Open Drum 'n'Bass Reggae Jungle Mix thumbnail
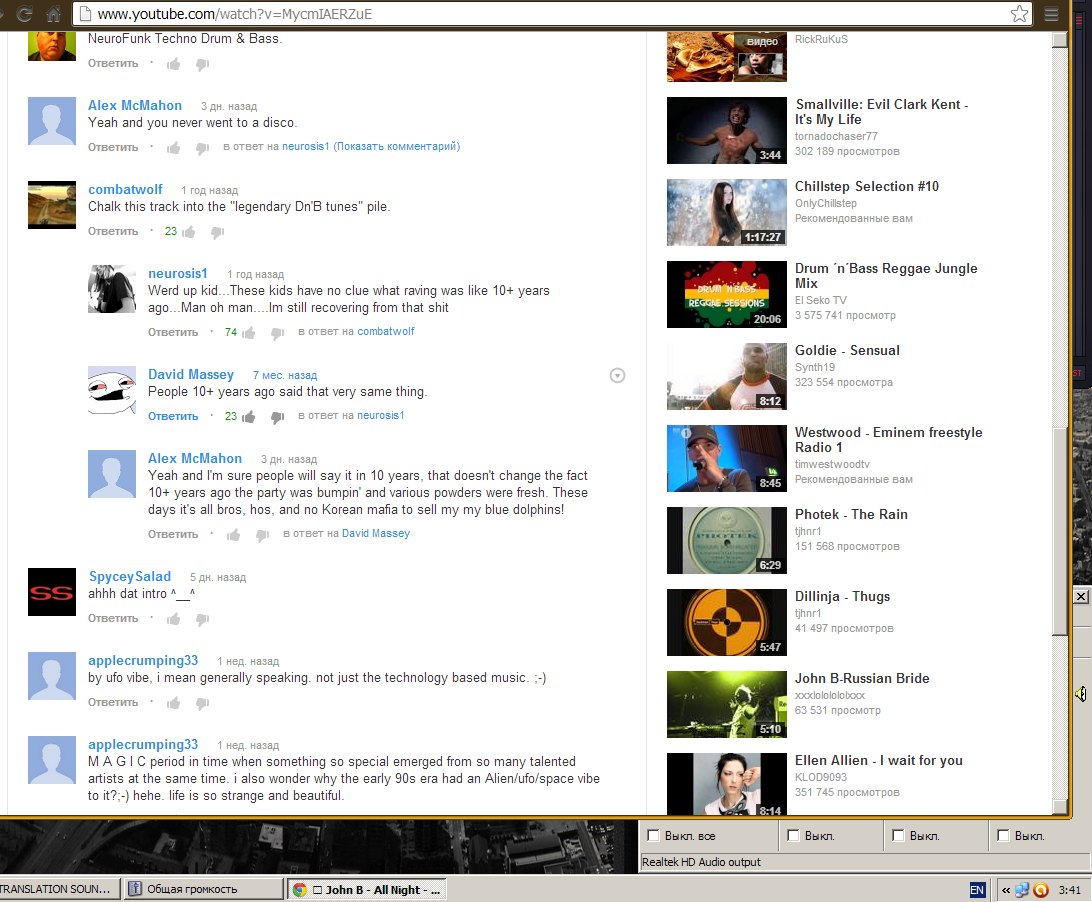The height and width of the screenshot is (902, 1092). click(x=726, y=295)
